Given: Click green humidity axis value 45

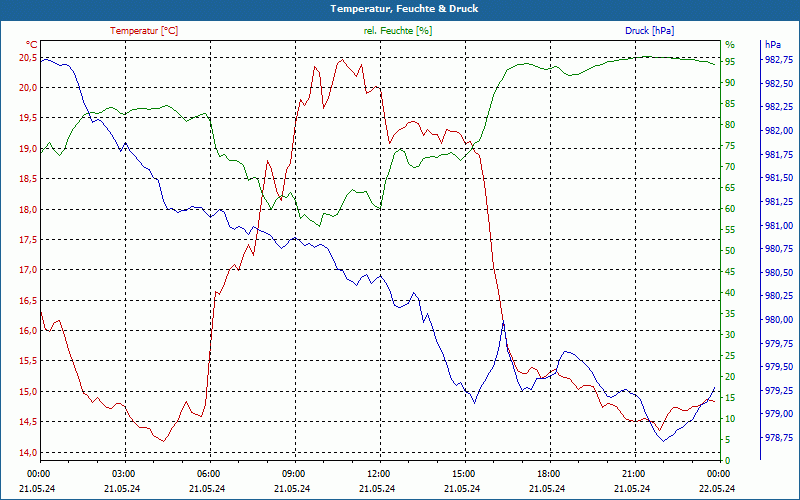Looking at the screenshot, I should 730,272.
